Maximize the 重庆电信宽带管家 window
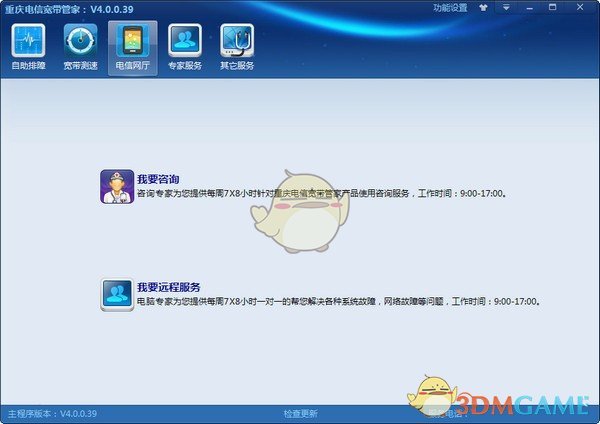This screenshot has height=424, width=600. (x=553, y=7)
